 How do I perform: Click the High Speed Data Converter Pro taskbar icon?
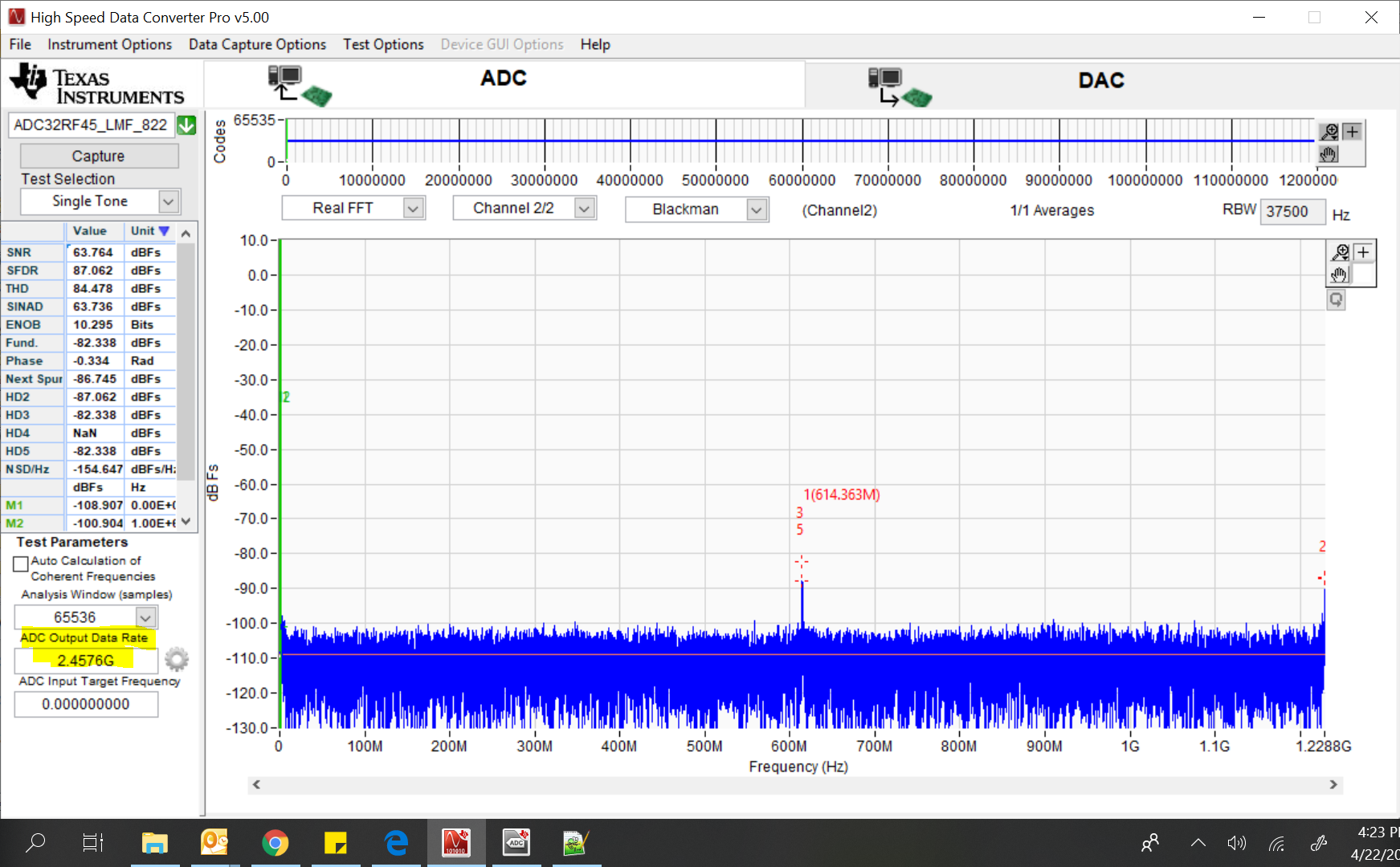455,843
